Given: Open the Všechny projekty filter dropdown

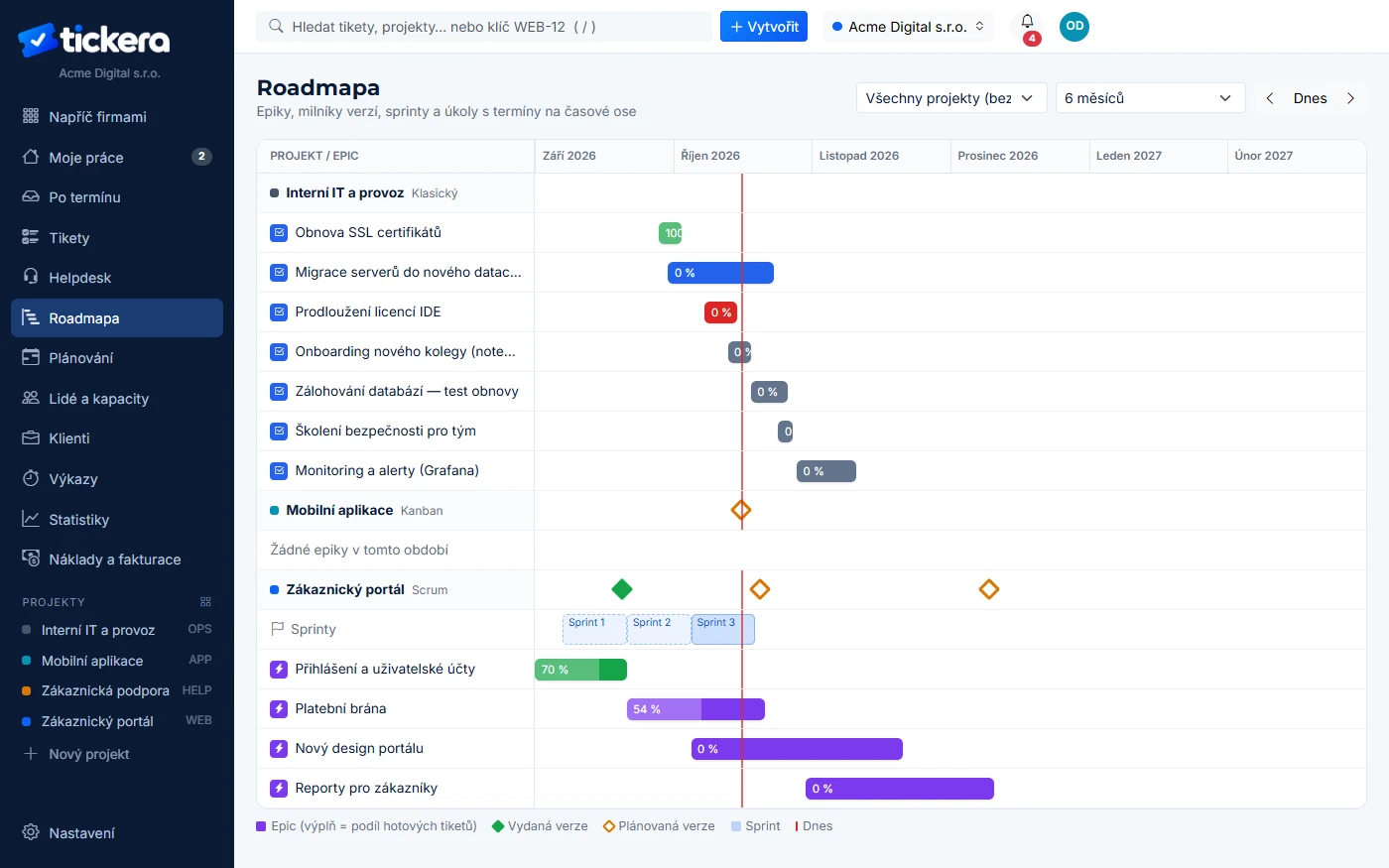Looking at the screenshot, I should pos(949,98).
